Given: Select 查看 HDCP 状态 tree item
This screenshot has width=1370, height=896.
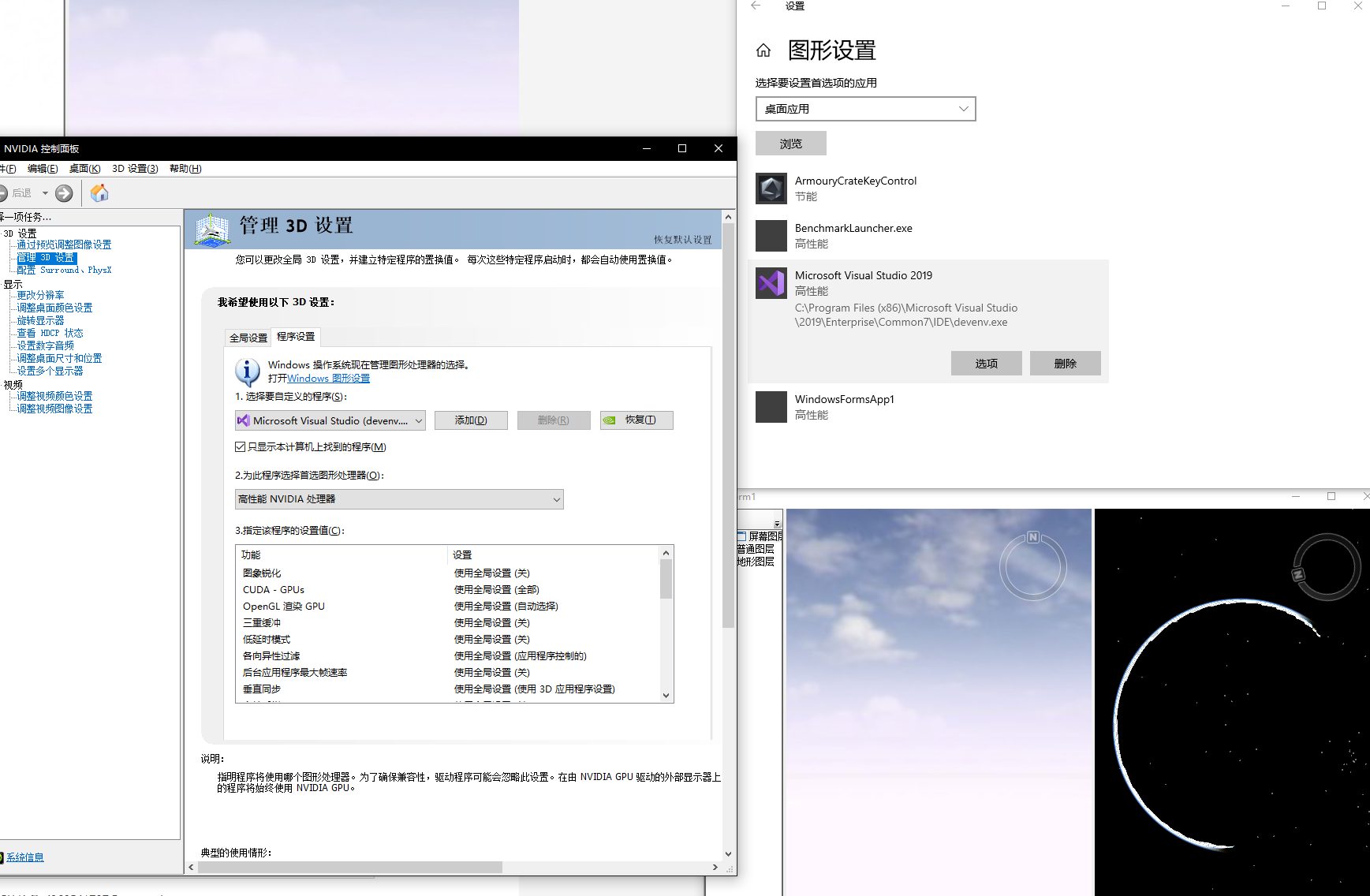Looking at the screenshot, I should [50, 334].
